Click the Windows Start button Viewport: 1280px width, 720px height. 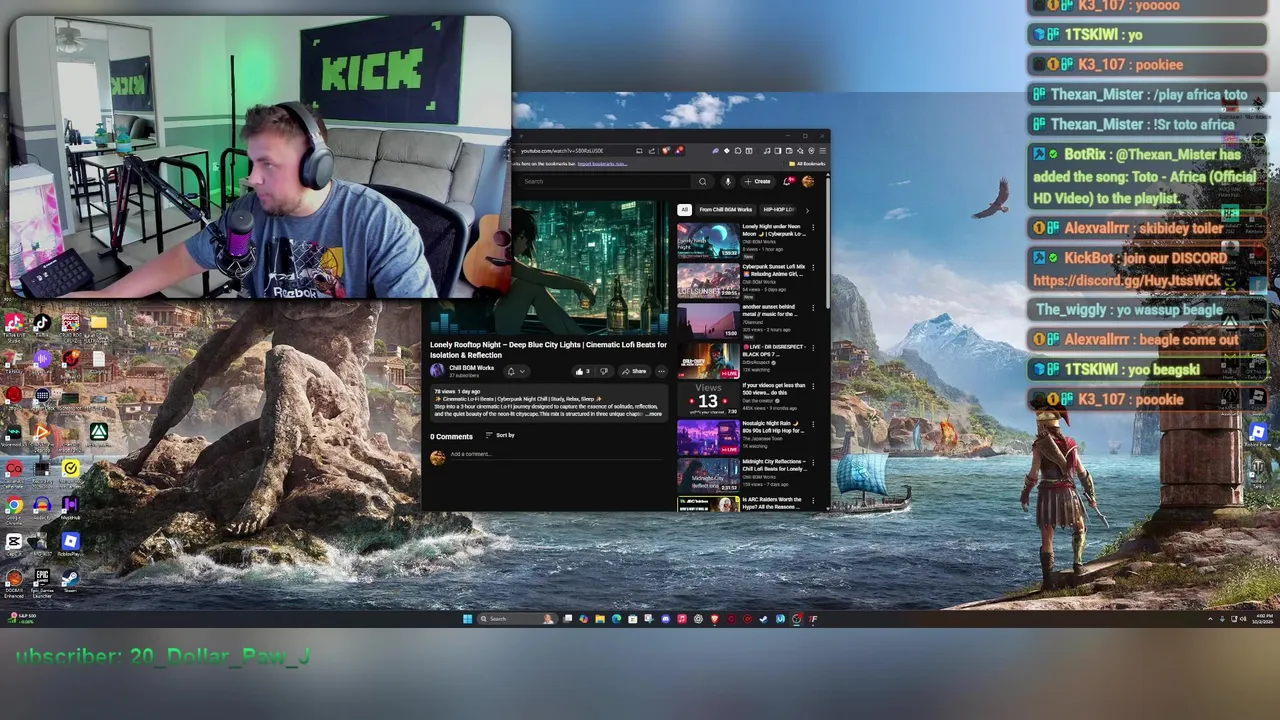coord(467,619)
